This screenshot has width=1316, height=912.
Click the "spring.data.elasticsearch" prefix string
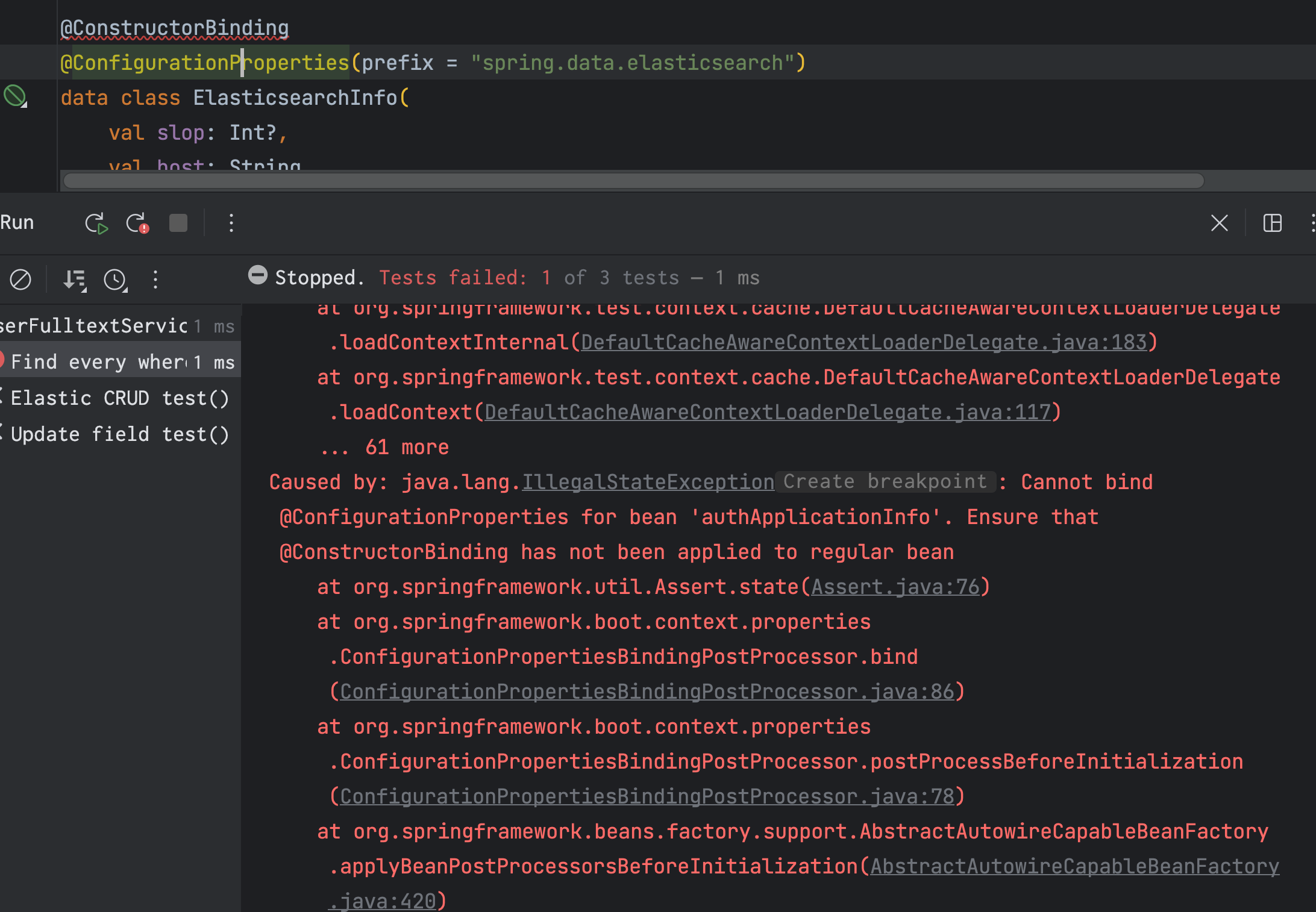pos(633,63)
